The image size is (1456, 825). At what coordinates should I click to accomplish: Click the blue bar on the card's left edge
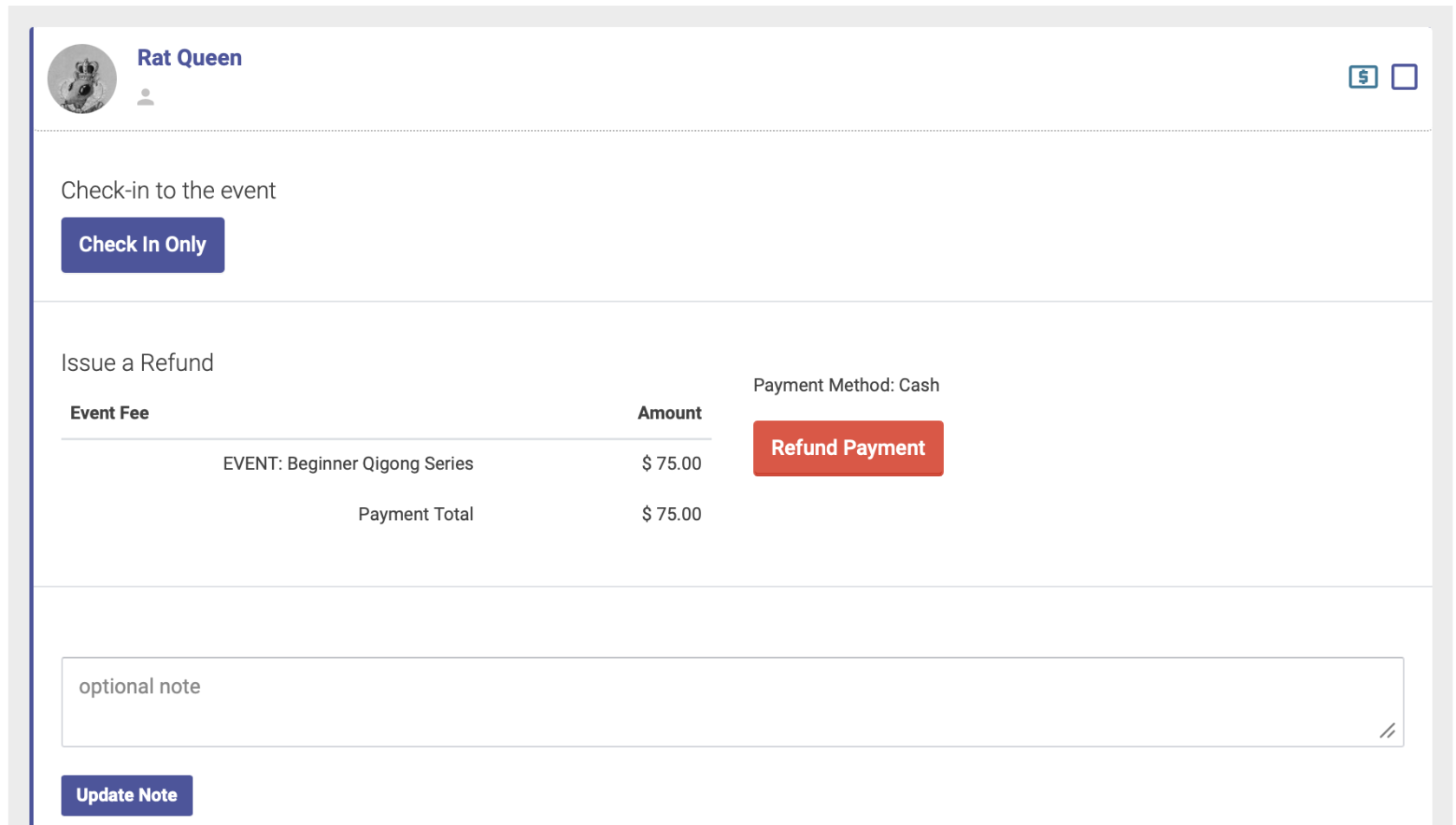pyautogui.click(x=31, y=425)
